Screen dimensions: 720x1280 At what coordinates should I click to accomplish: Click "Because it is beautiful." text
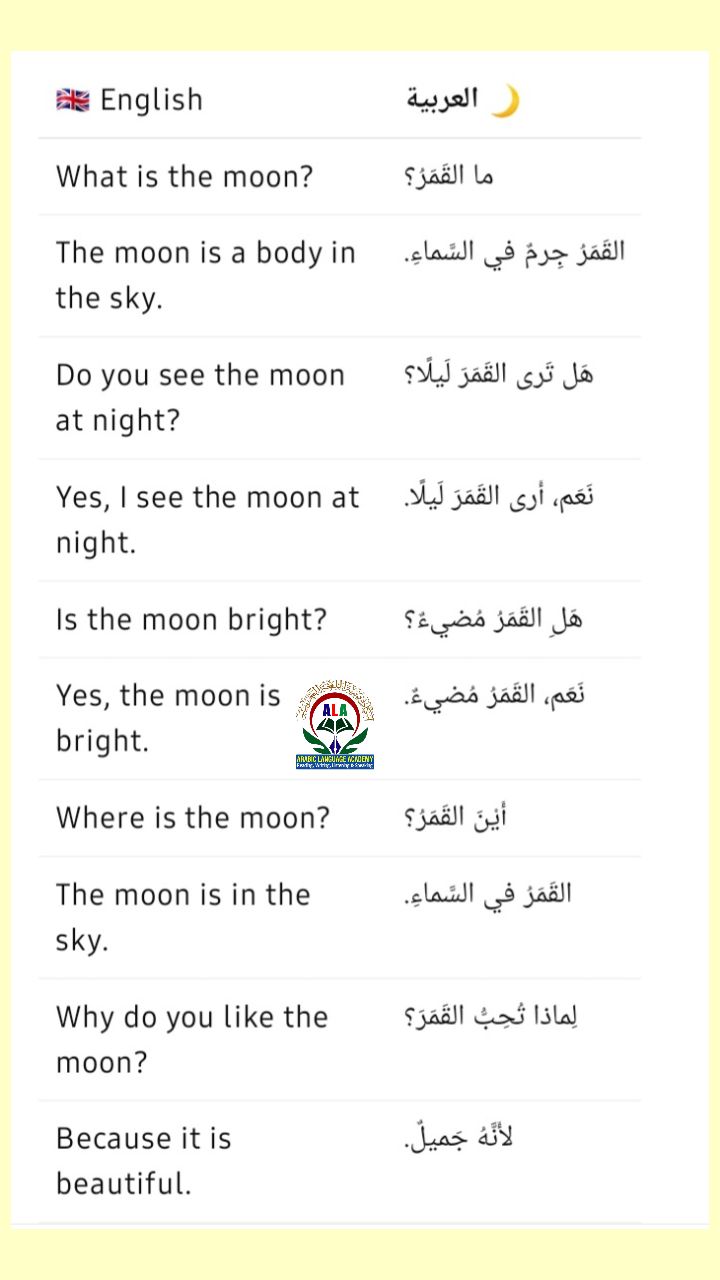point(144,1161)
